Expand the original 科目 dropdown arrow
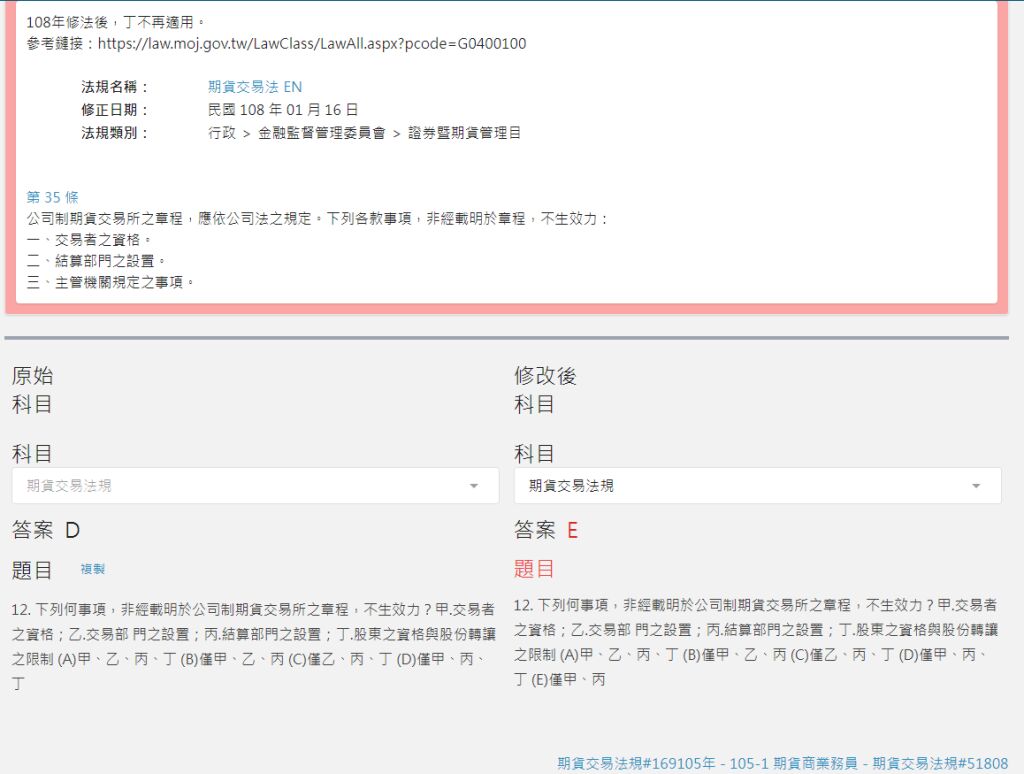Screen dimensions: 1024x774 (x=473, y=486)
